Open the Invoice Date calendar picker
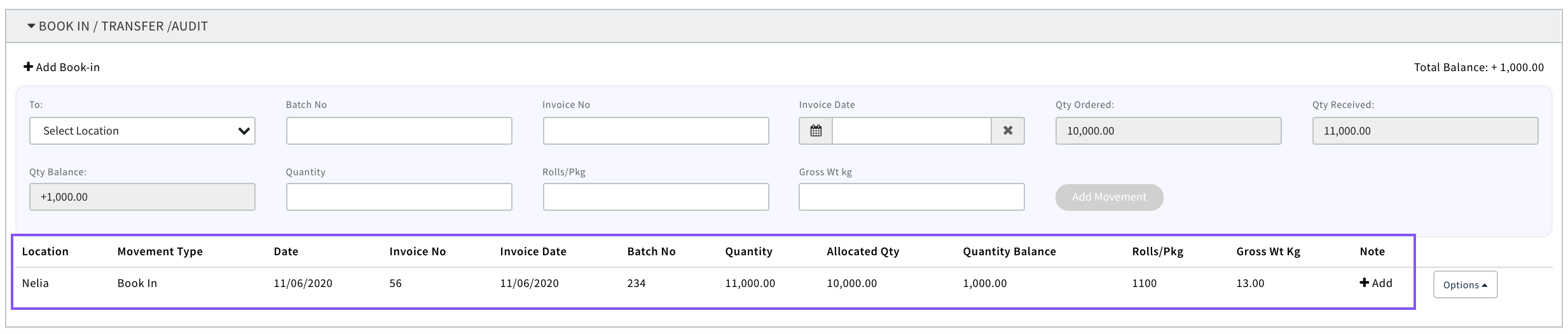 pos(816,131)
